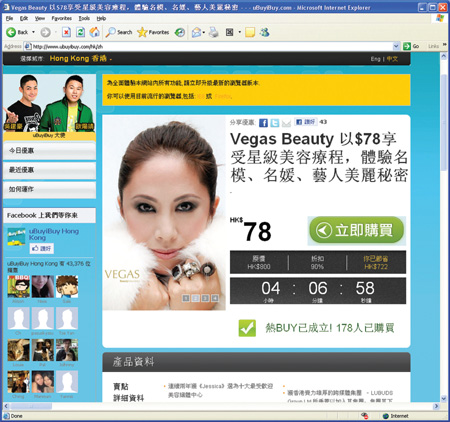The height and width of the screenshot is (422, 450).
Task: Click the Facebook fan avatar named Johnny
Action: (67, 350)
